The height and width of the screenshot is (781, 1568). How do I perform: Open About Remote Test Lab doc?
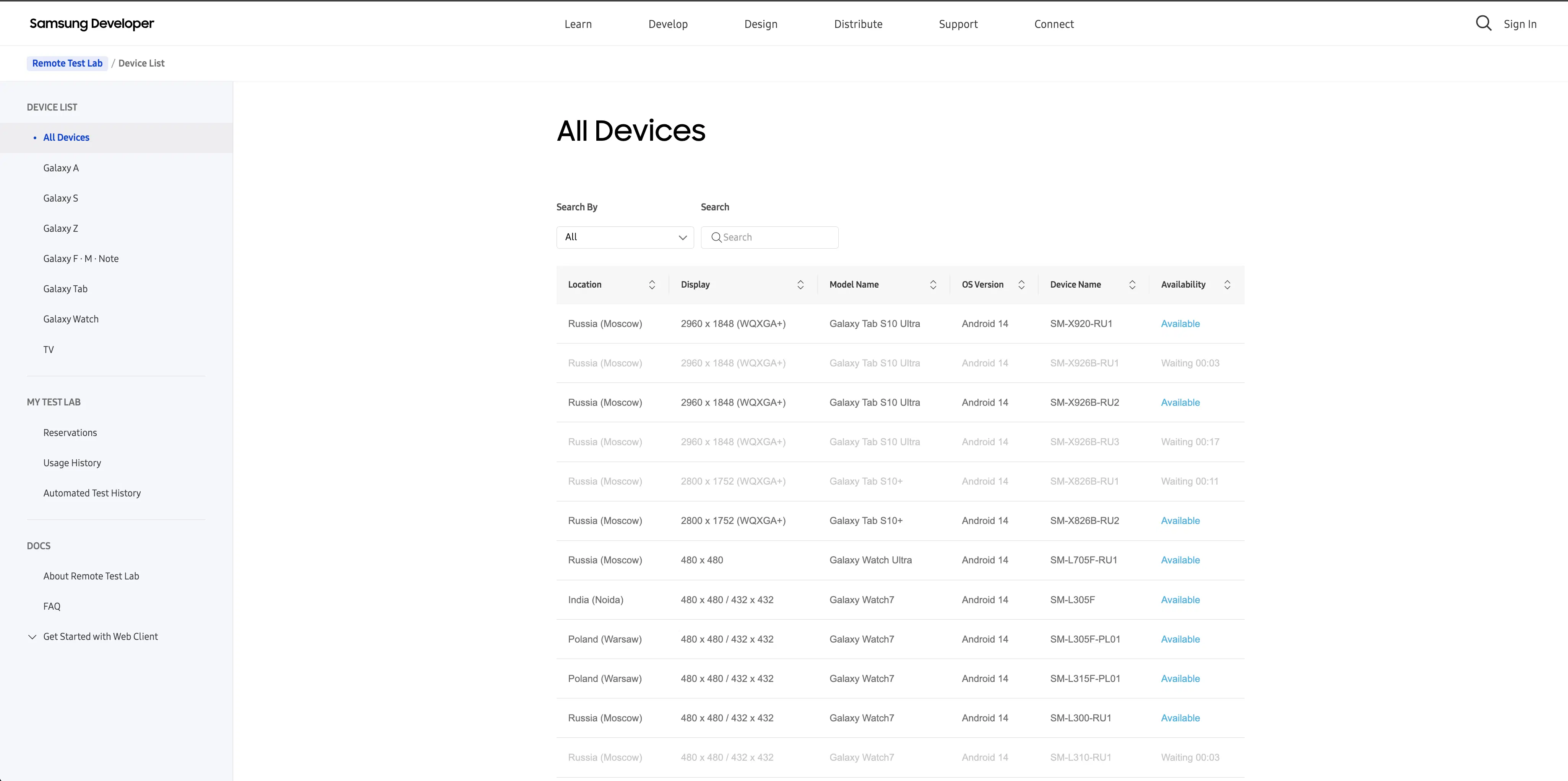tap(91, 576)
